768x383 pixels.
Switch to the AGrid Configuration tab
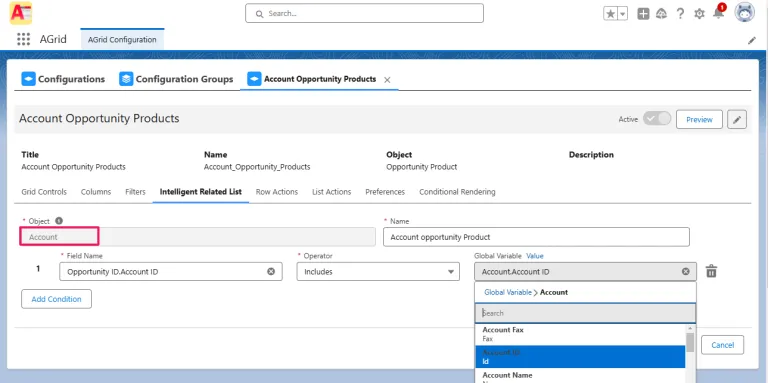click(122, 40)
